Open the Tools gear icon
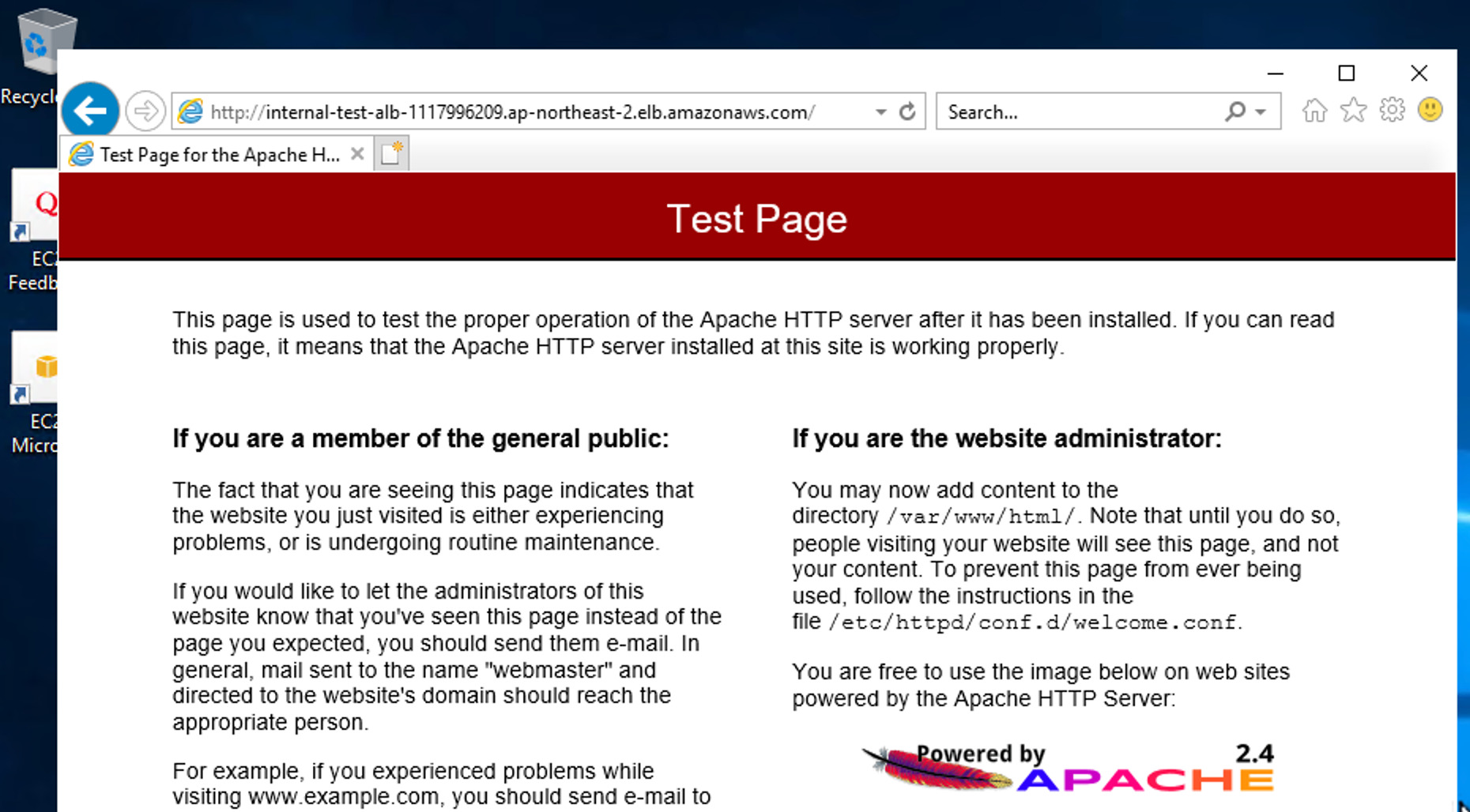Image resolution: width=1470 pixels, height=812 pixels. (1392, 111)
